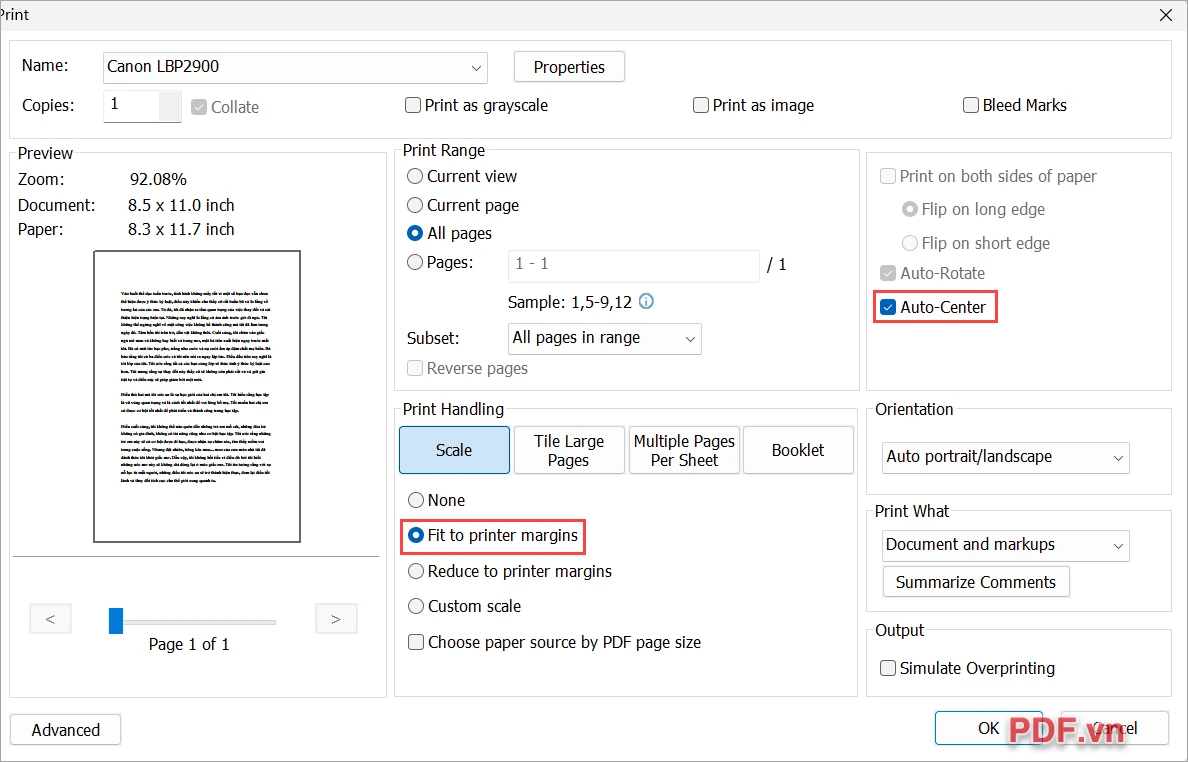Enable Simulate Overprinting
The width and height of the screenshot is (1188, 762).
point(888,668)
